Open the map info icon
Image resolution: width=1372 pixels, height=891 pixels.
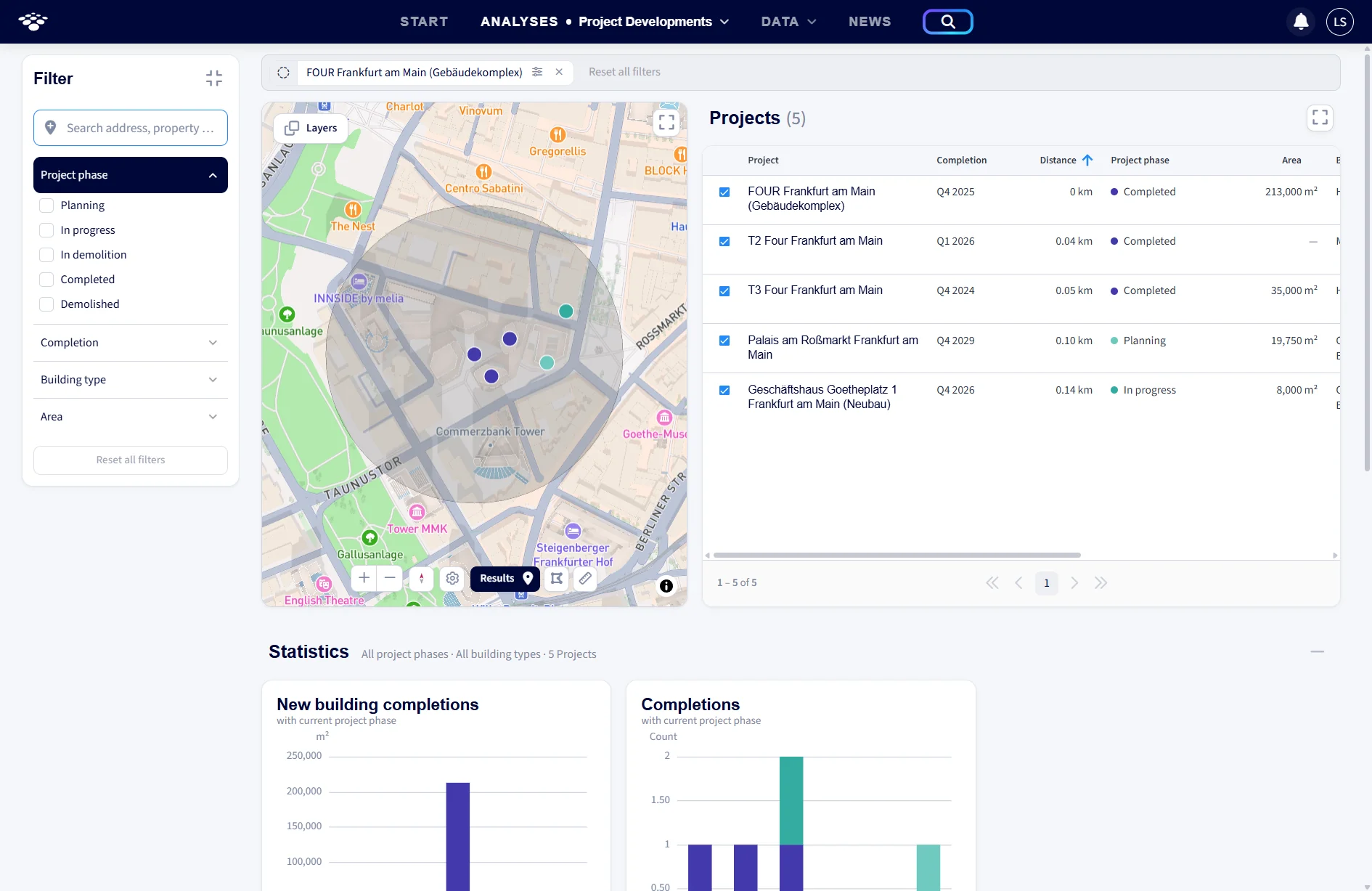pyautogui.click(x=666, y=586)
